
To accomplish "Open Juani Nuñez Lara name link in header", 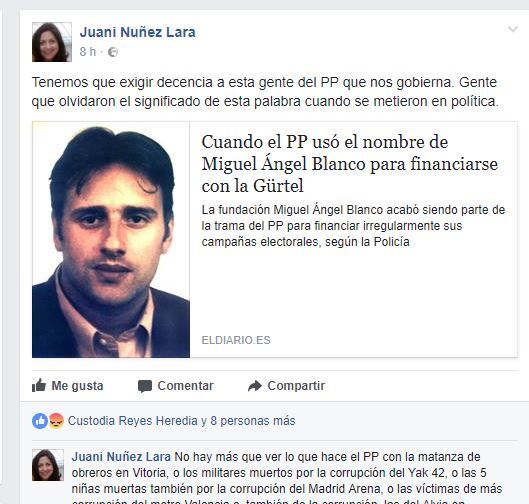I will click(137, 32).
